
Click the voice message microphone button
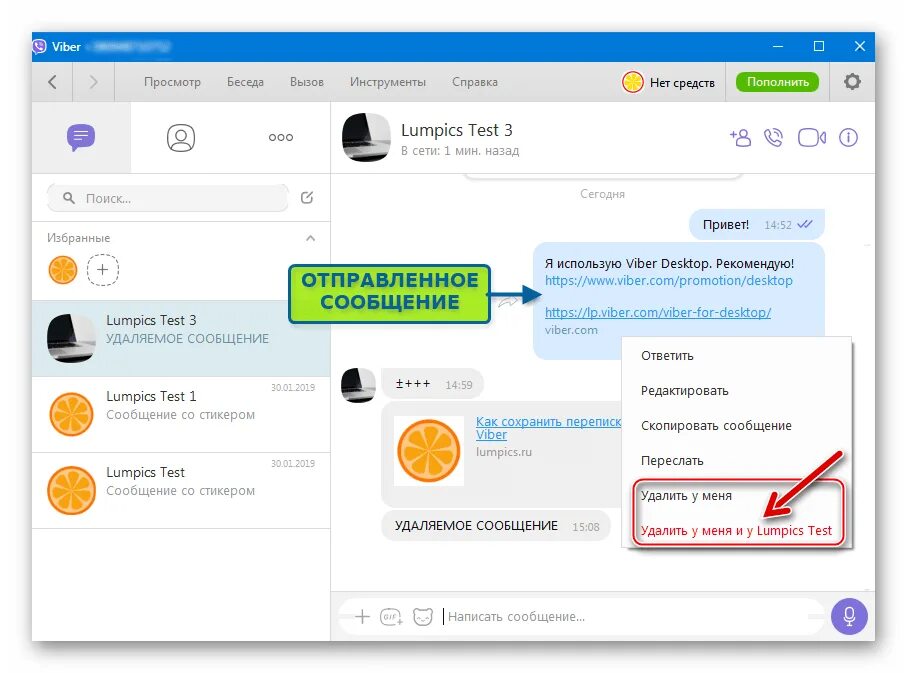849,616
